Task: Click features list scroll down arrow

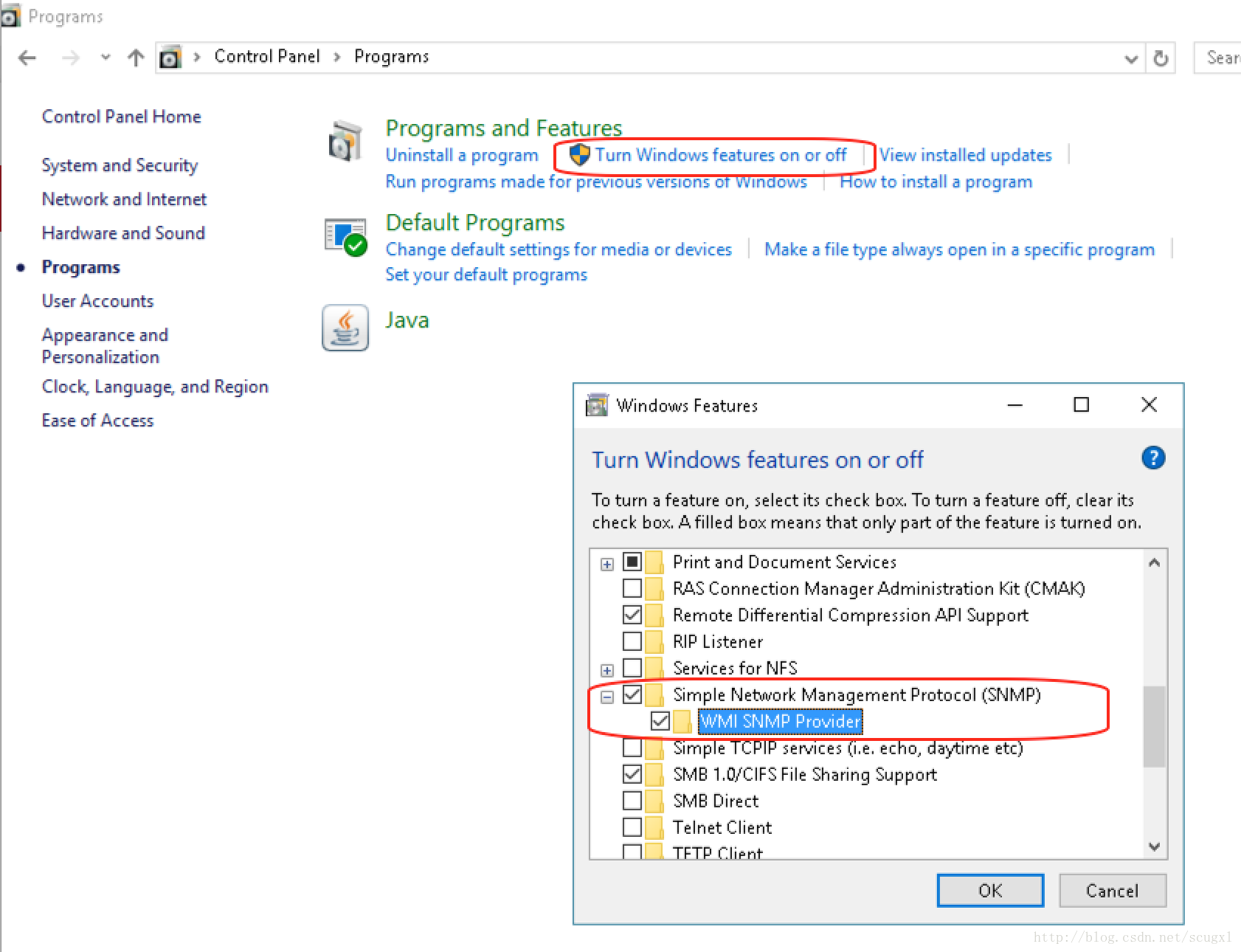Action: 1155,846
